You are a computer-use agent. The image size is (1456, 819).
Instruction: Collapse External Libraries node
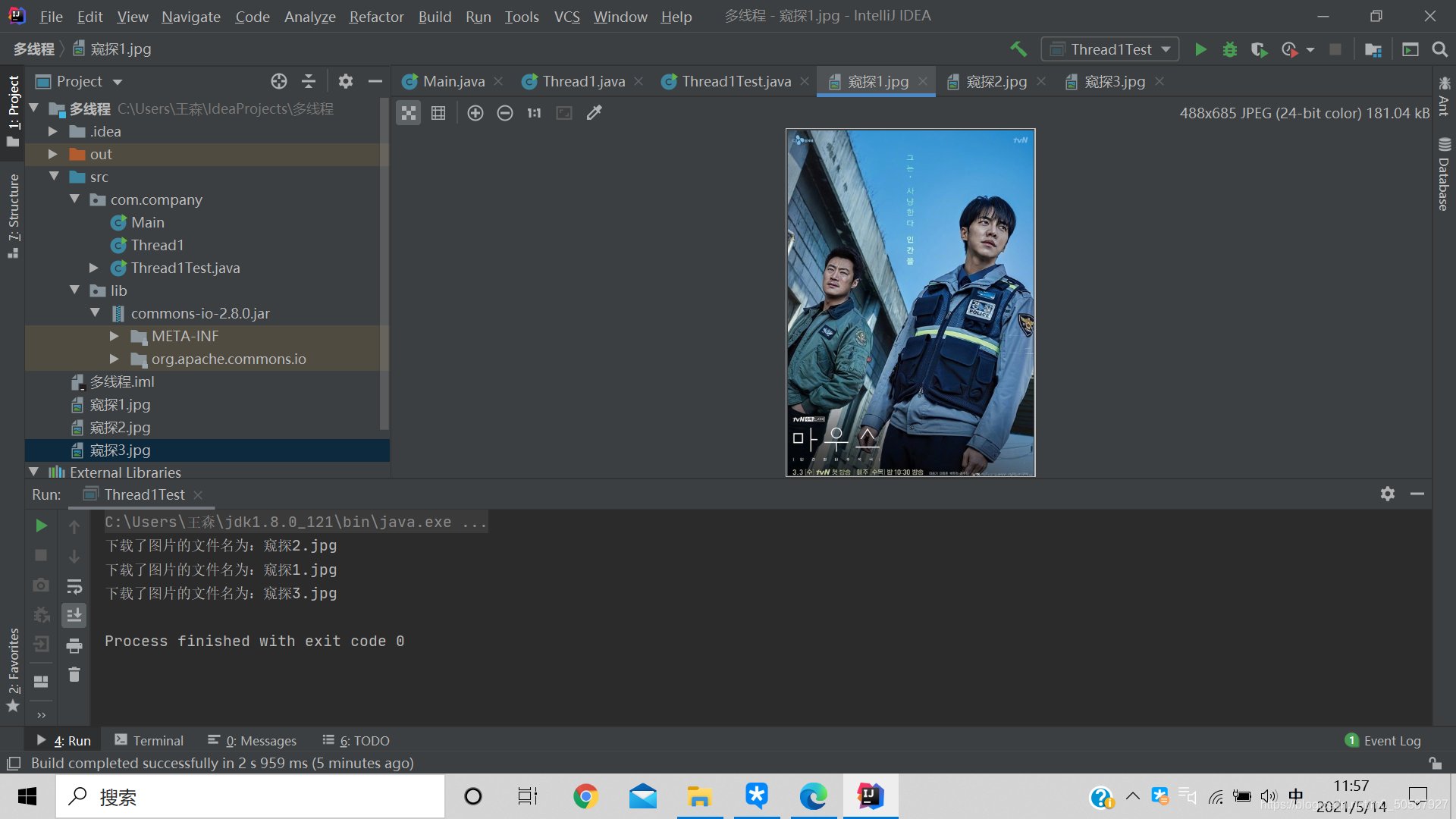33,472
